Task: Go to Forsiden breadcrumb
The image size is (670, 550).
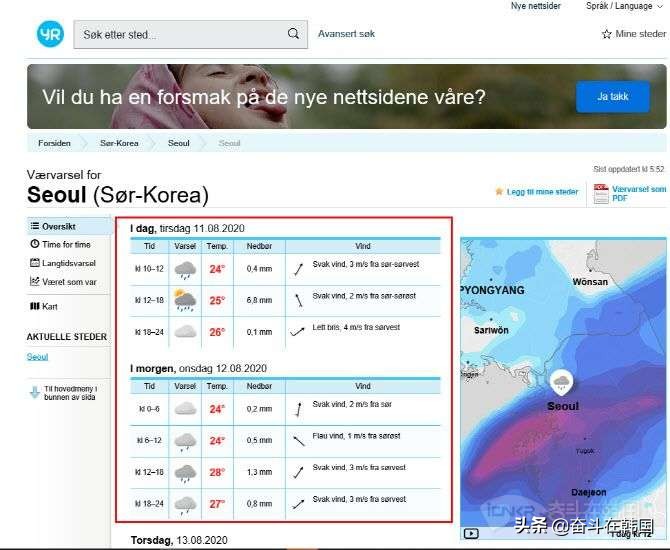Action: (x=54, y=143)
